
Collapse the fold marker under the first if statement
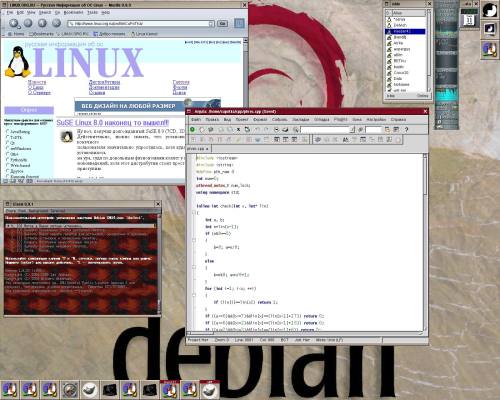tap(194, 240)
